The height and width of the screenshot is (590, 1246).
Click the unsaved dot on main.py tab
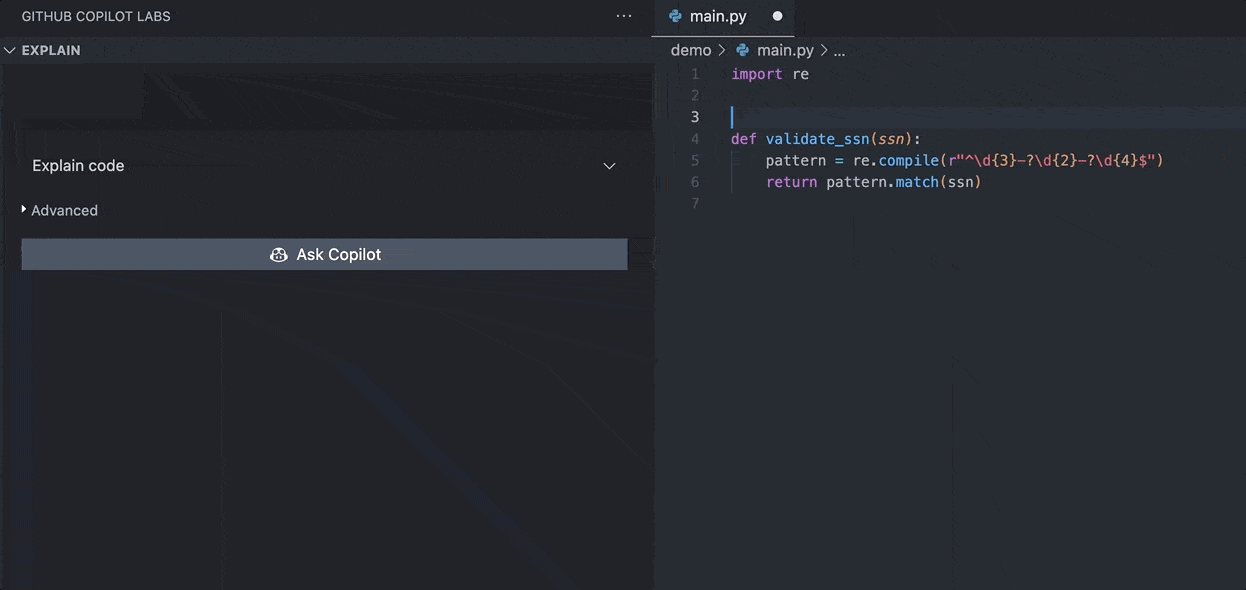point(777,17)
